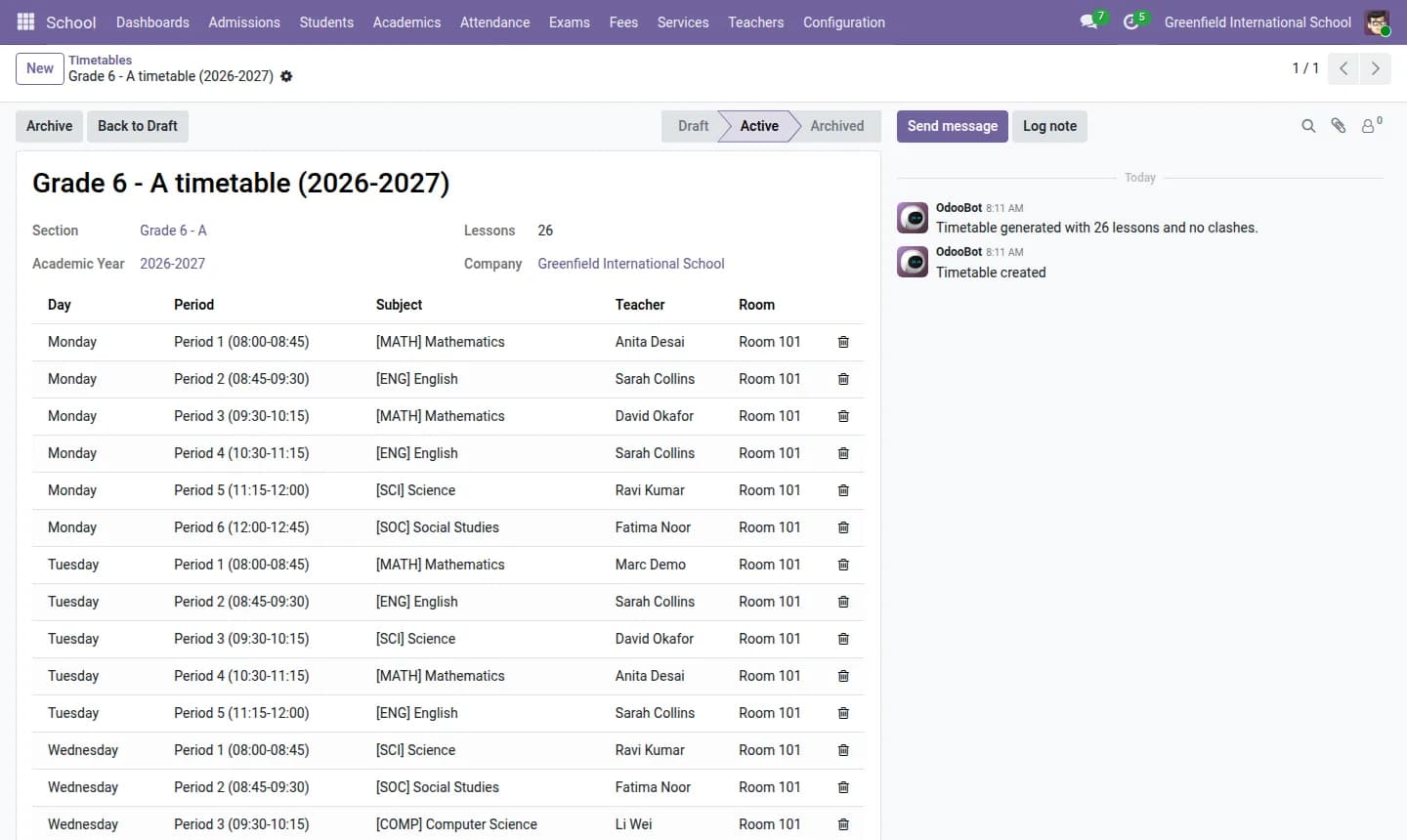
Task: Click the gear actions icon beside timetable title
Action: [x=286, y=76]
